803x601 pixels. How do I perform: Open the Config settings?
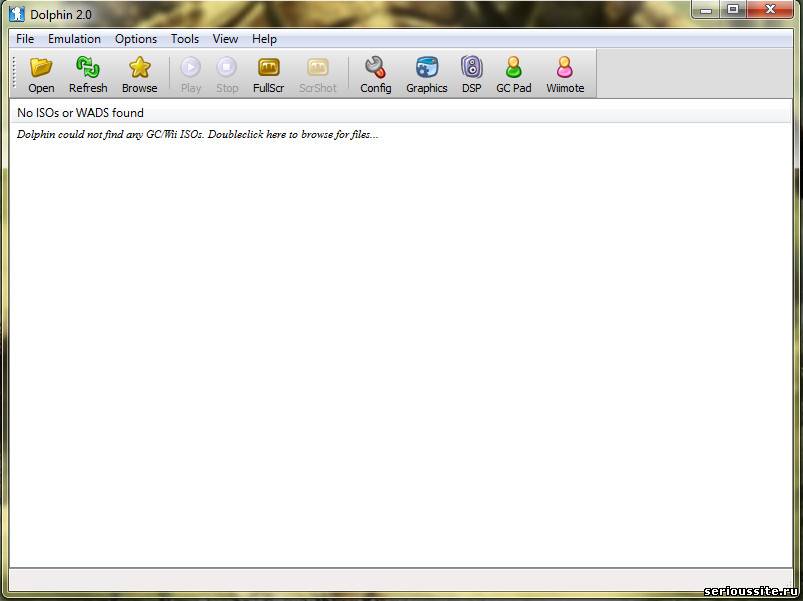point(375,75)
